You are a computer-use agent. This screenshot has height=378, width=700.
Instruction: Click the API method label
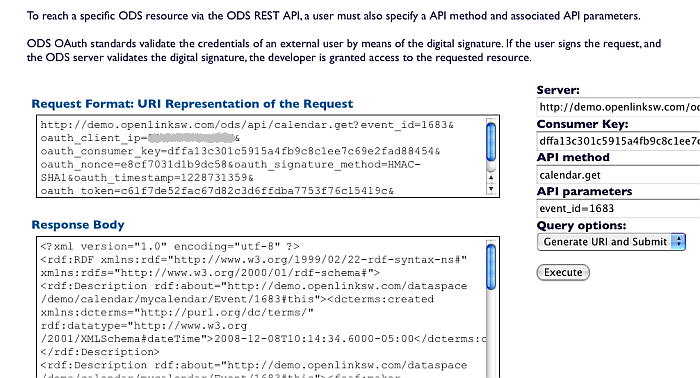coord(573,158)
